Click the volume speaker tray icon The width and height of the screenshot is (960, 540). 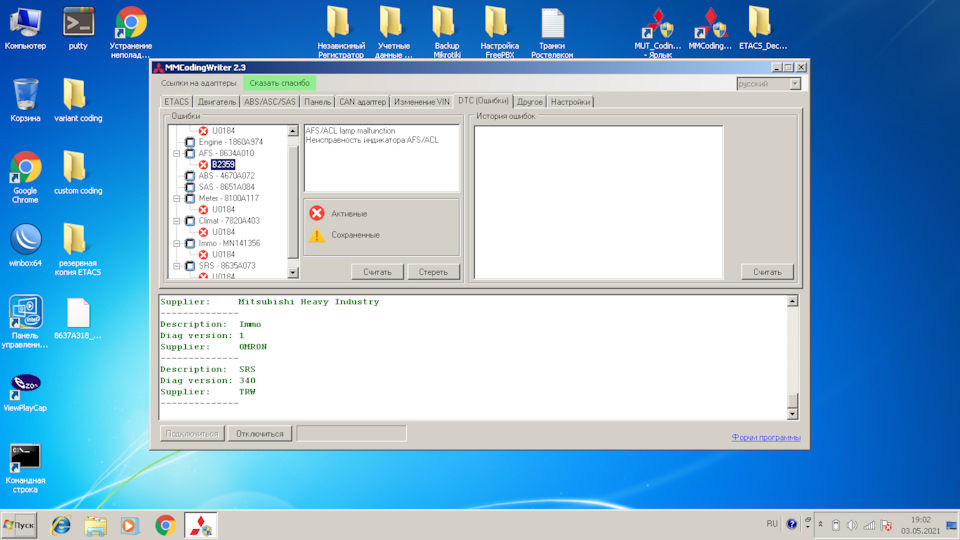click(x=852, y=525)
